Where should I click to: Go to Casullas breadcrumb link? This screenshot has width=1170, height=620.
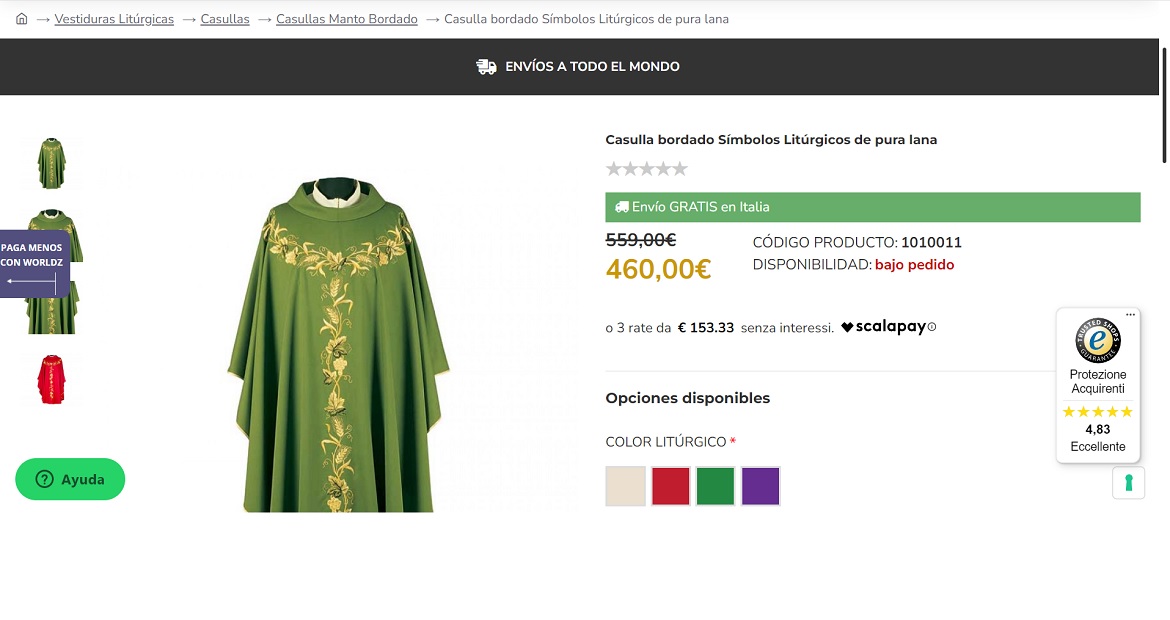click(x=225, y=19)
